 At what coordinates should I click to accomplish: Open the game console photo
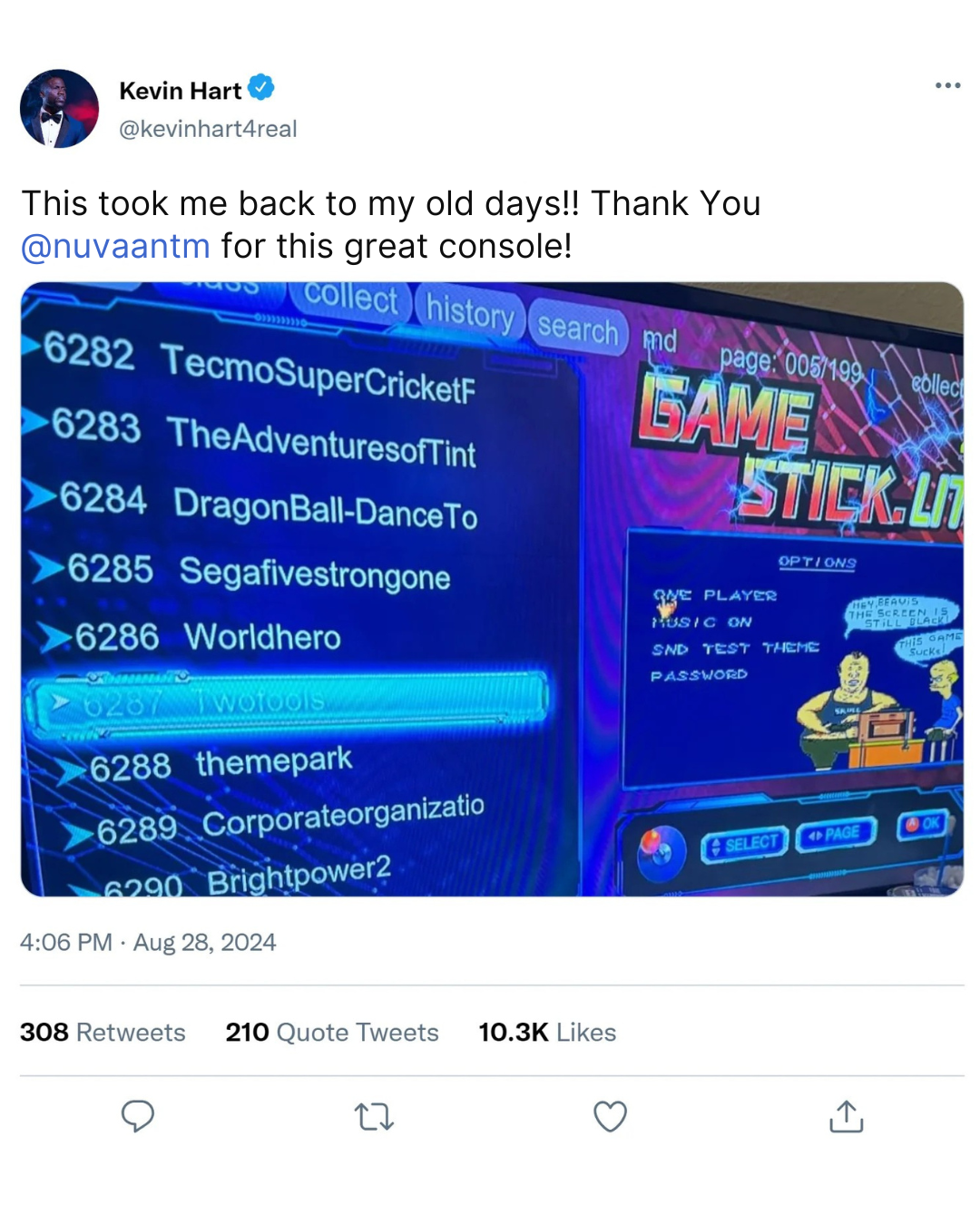pyautogui.click(x=492, y=589)
